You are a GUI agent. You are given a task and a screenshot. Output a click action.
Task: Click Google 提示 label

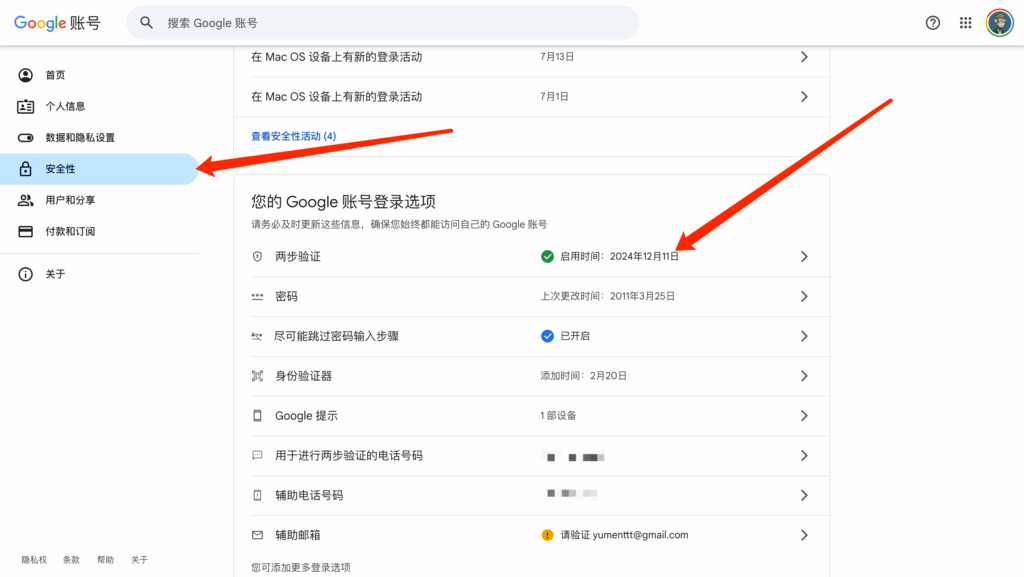(x=306, y=416)
